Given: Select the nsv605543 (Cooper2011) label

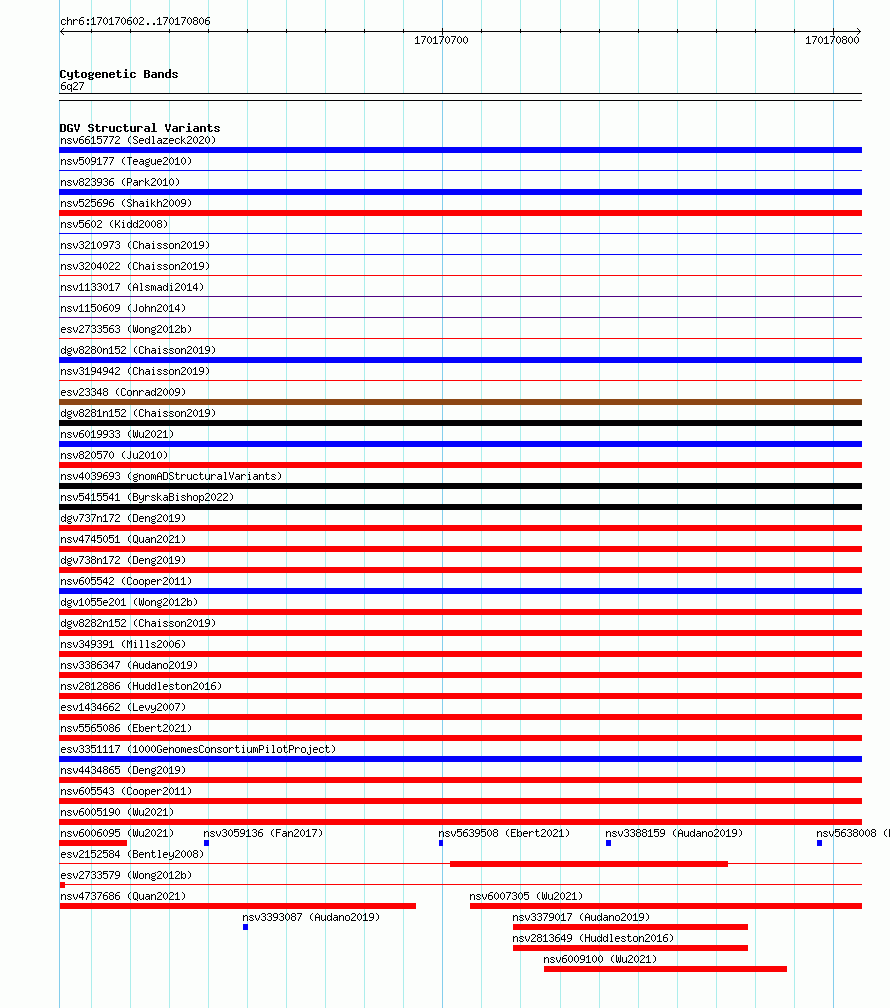Looking at the screenshot, I should tap(126, 791).
